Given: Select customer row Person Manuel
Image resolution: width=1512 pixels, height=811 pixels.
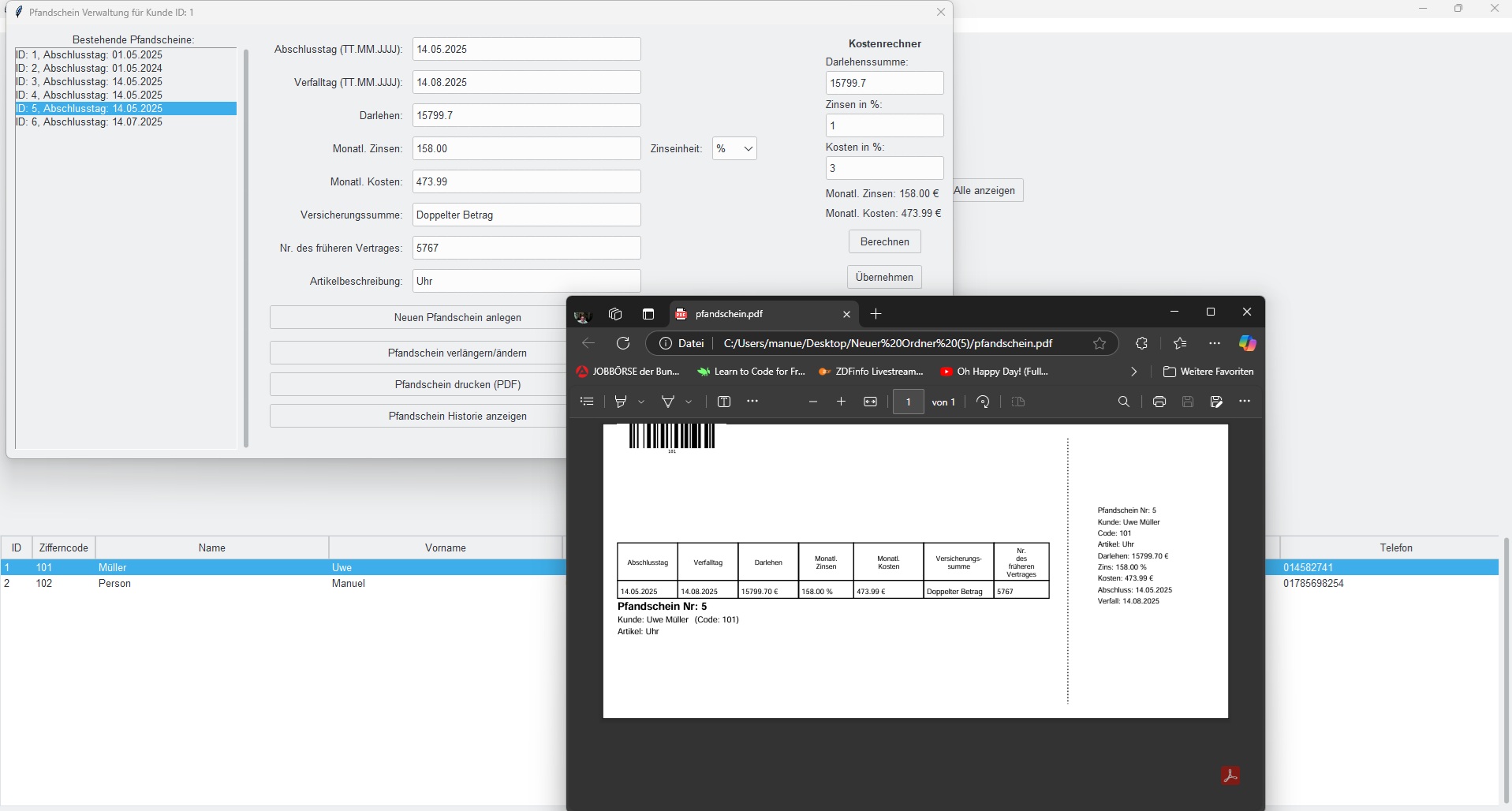Looking at the screenshot, I should [x=282, y=584].
